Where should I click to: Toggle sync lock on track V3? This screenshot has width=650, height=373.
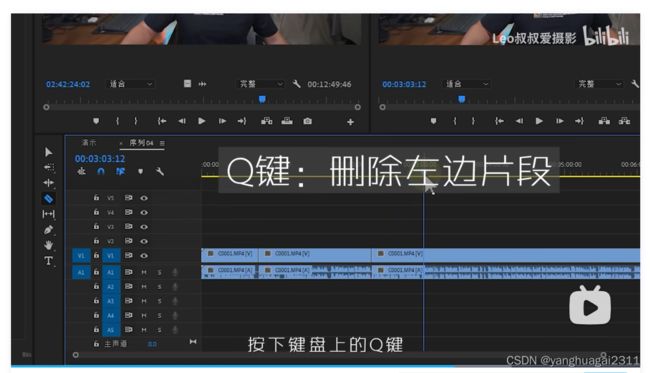point(129,226)
